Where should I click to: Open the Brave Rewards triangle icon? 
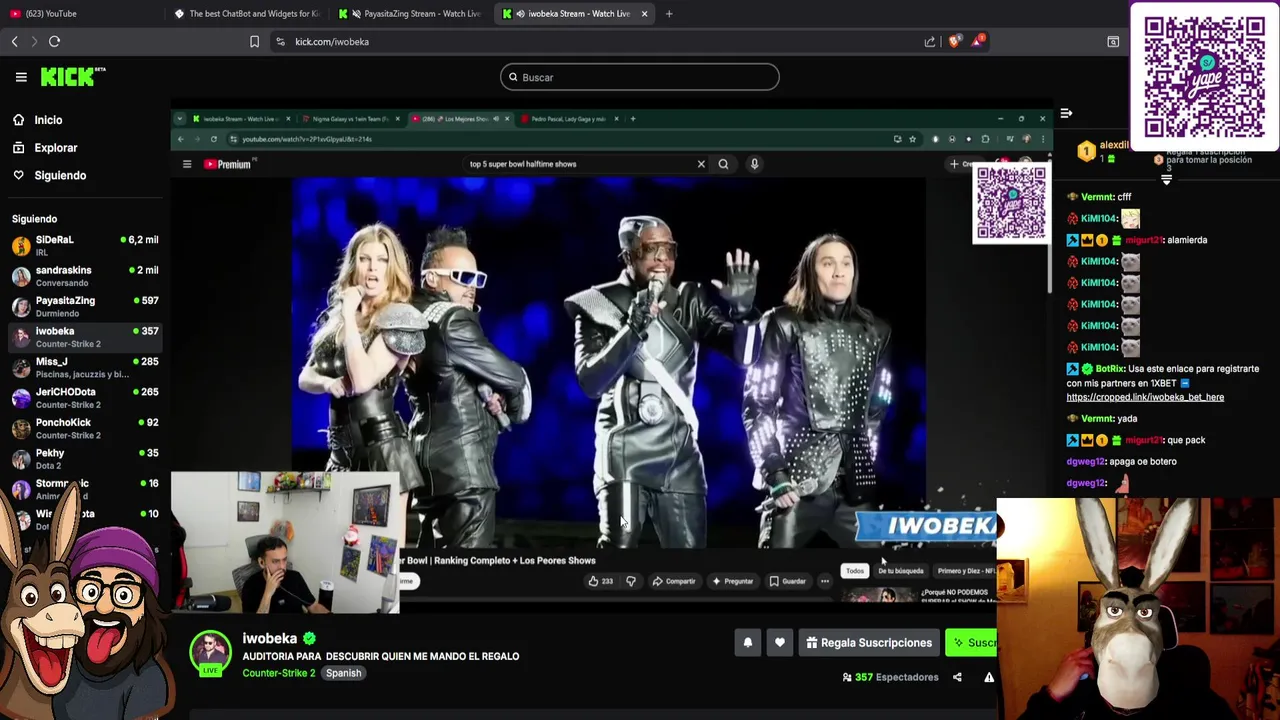[977, 42]
